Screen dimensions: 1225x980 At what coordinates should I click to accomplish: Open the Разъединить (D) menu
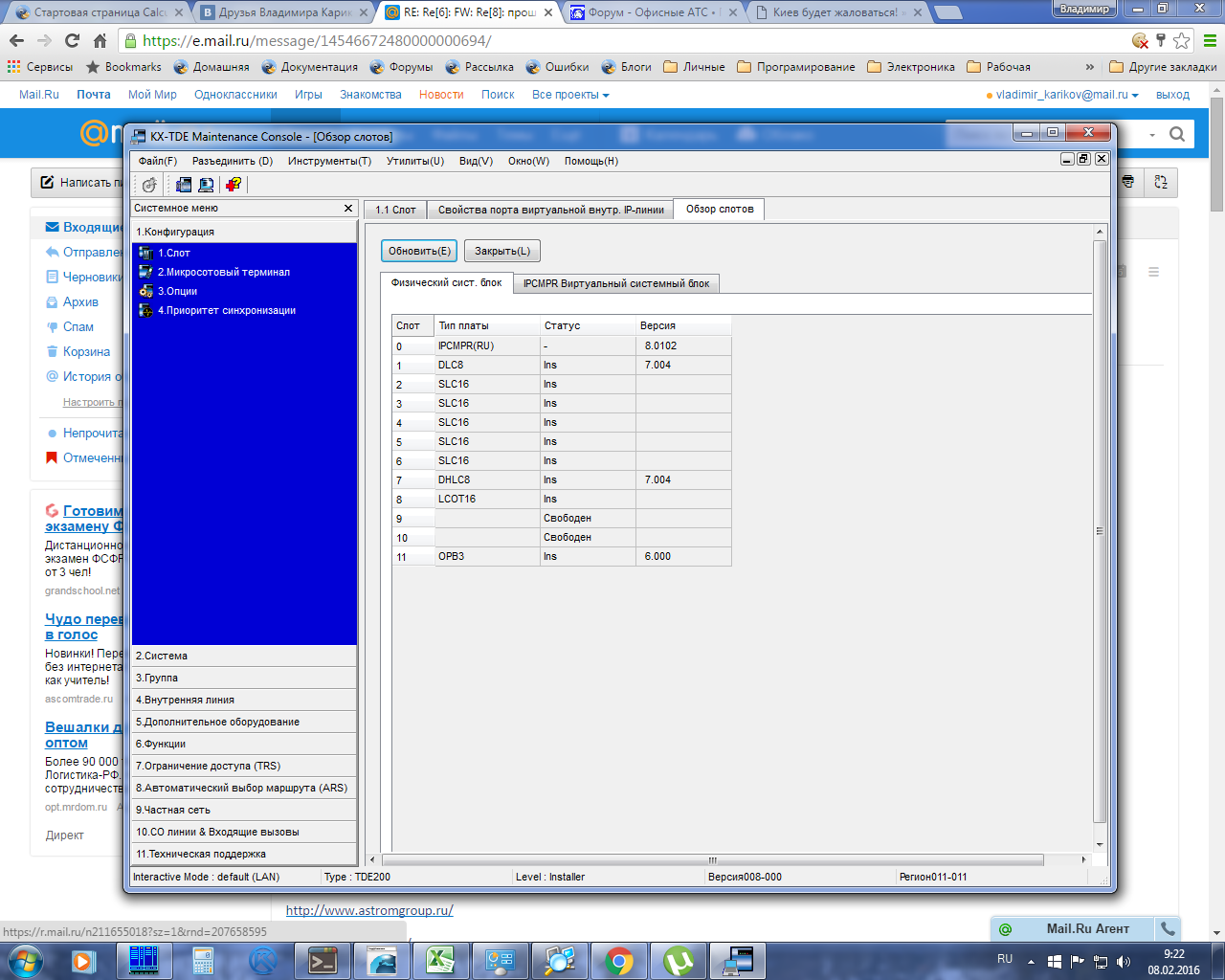[233, 161]
